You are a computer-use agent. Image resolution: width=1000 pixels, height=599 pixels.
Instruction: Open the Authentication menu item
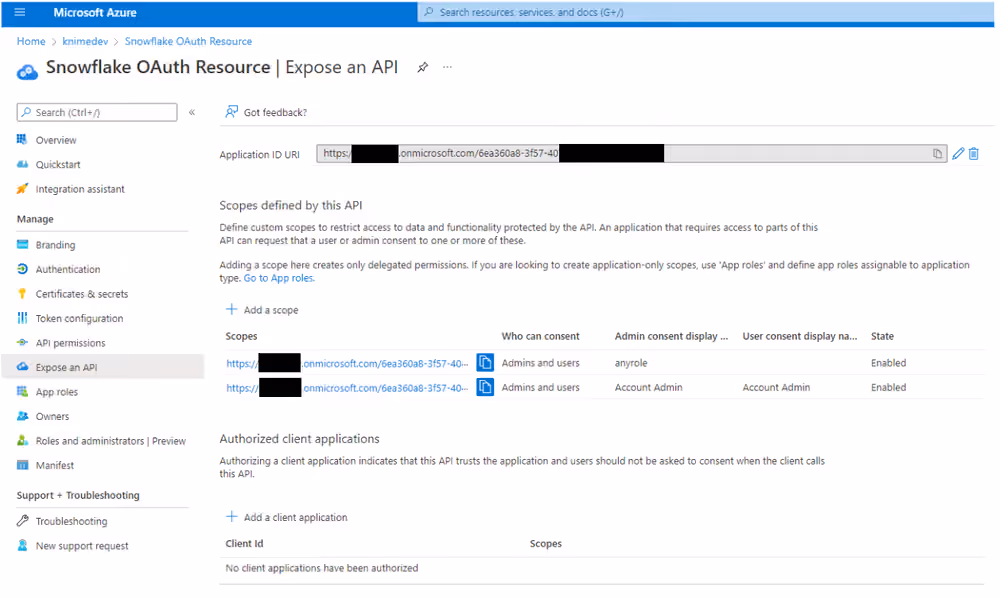click(68, 269)
